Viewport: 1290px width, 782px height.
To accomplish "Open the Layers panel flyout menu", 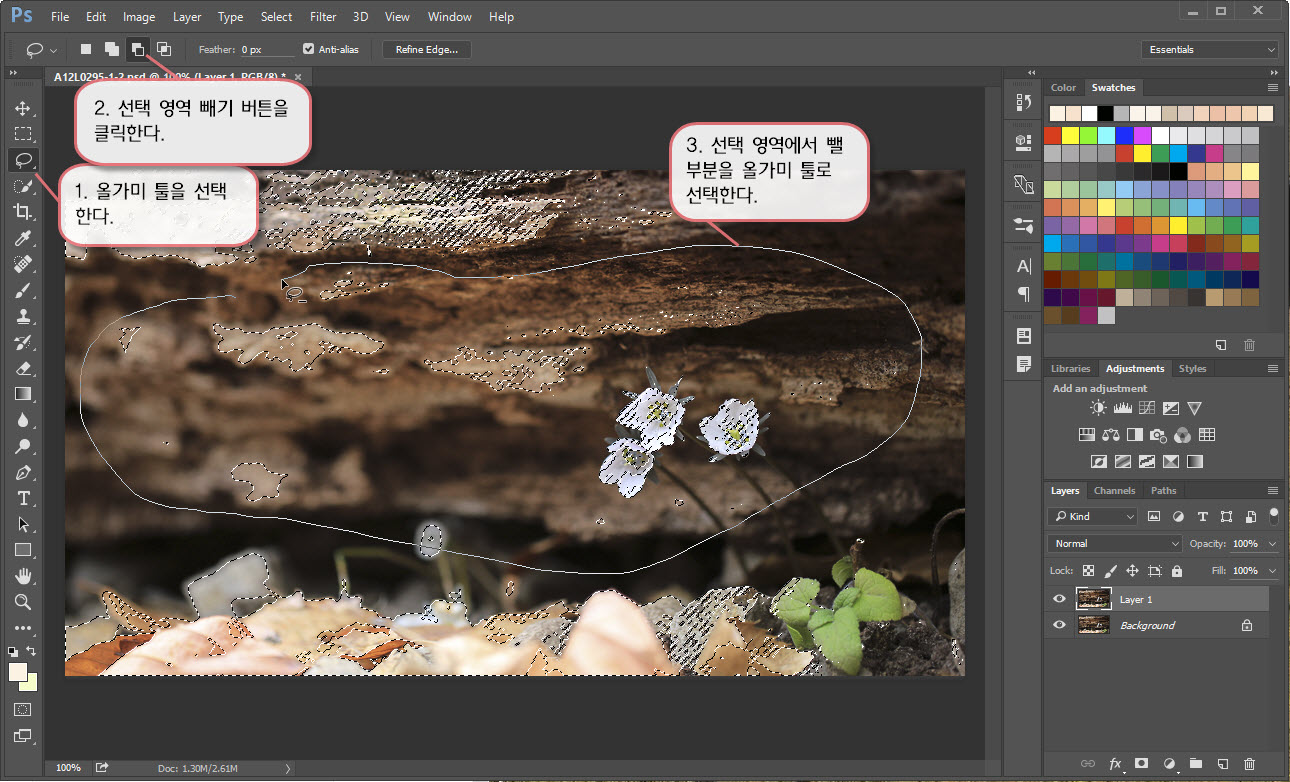I will pyautogui.click(x=1272, y=491).
